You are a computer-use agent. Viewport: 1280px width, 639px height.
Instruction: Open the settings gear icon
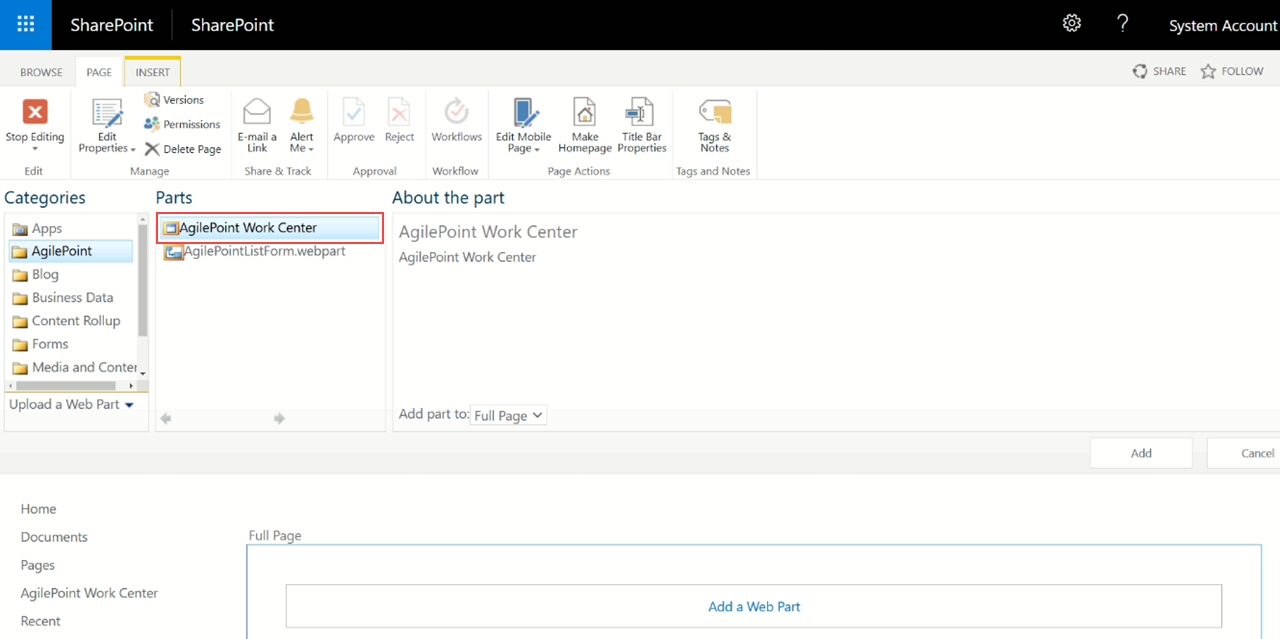tap(1072, 23)
